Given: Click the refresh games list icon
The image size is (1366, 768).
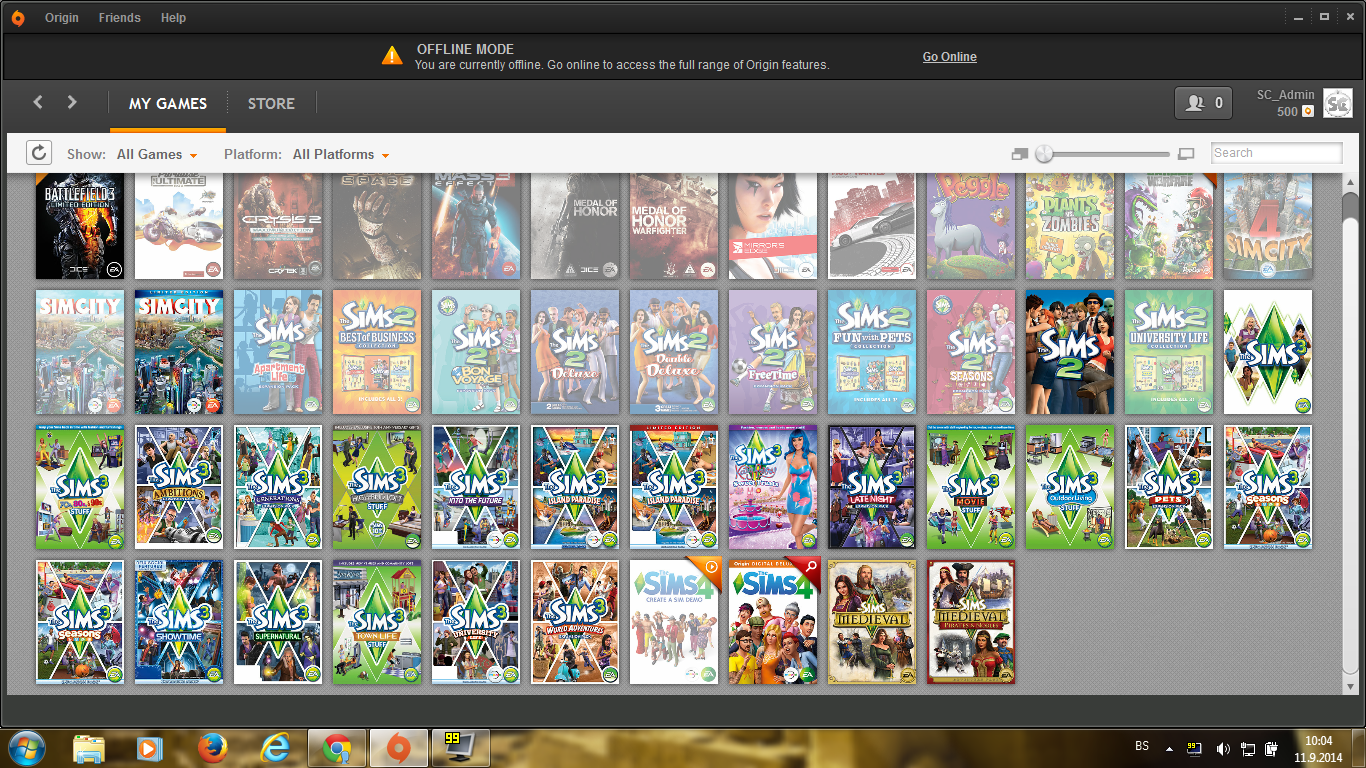Looking at the screenshot, I should (38, 153).
